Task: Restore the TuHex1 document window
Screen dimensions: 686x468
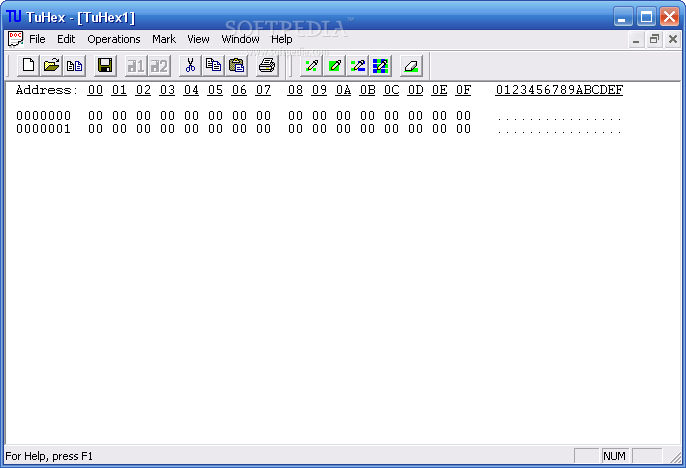Action: (x=654, y=40)
